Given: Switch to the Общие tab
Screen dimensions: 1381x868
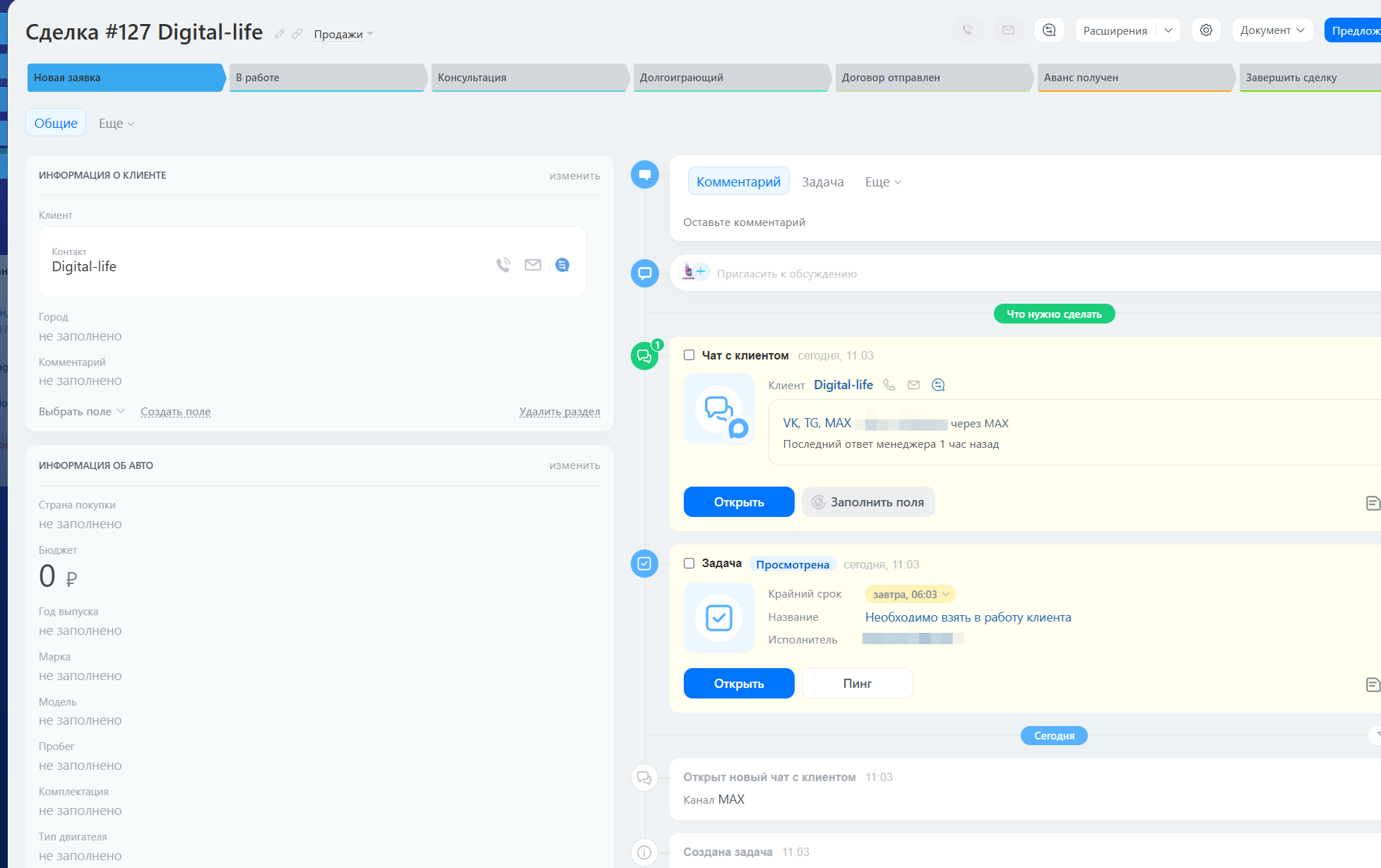Looking at the screenshot, I should point(56,123).
